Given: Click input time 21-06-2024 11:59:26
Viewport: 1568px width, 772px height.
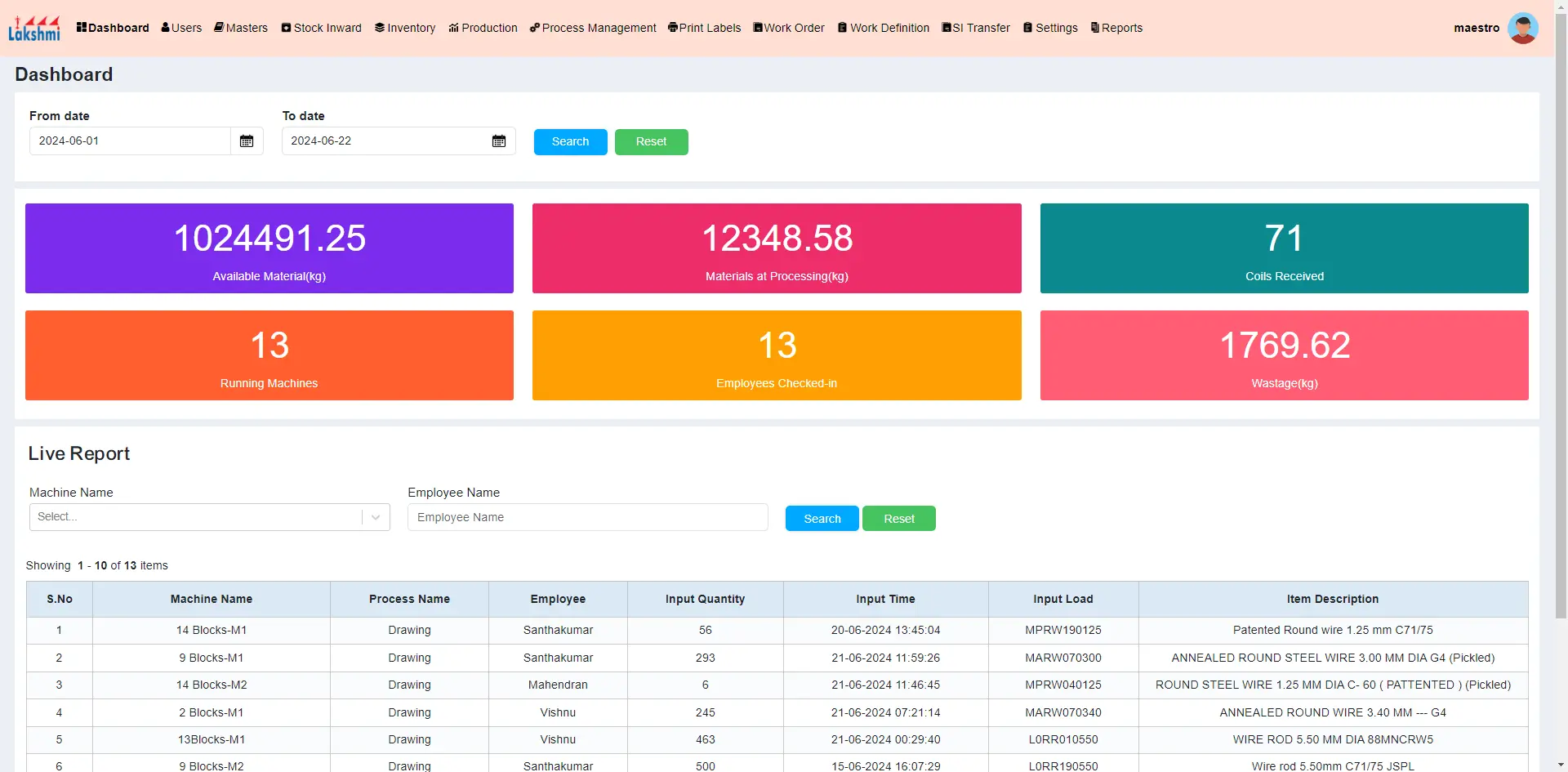Looking at the screenshot, I should click(886, 658).
